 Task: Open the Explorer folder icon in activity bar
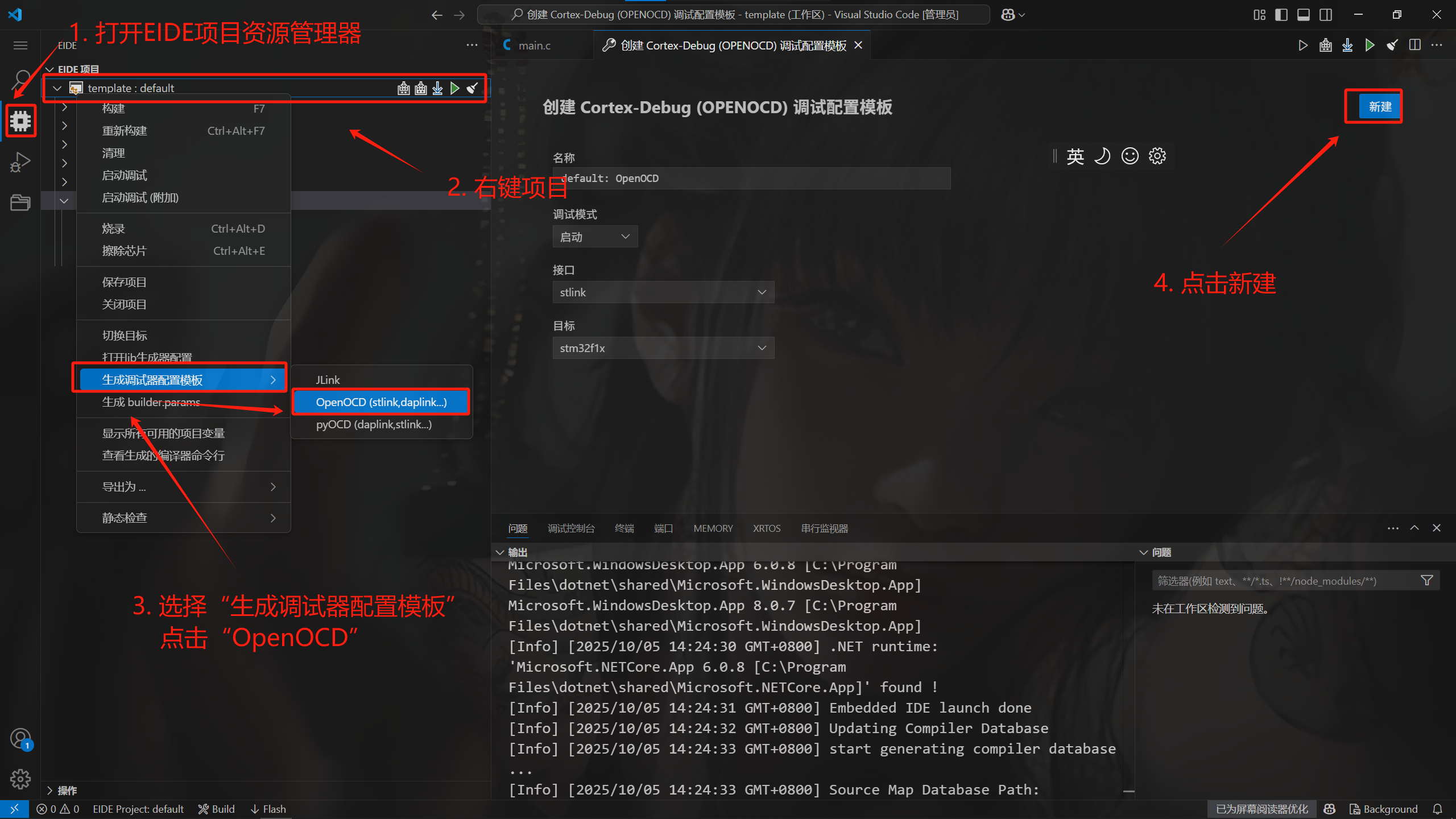(x=20, y=202)
